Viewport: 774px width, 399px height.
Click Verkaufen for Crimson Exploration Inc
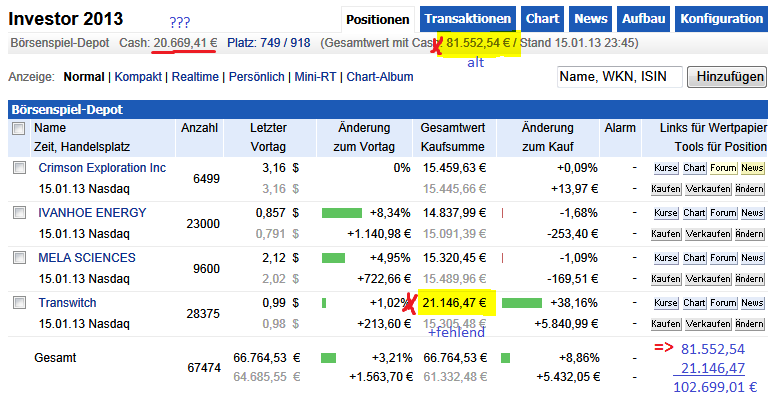[x=708, y=189]
